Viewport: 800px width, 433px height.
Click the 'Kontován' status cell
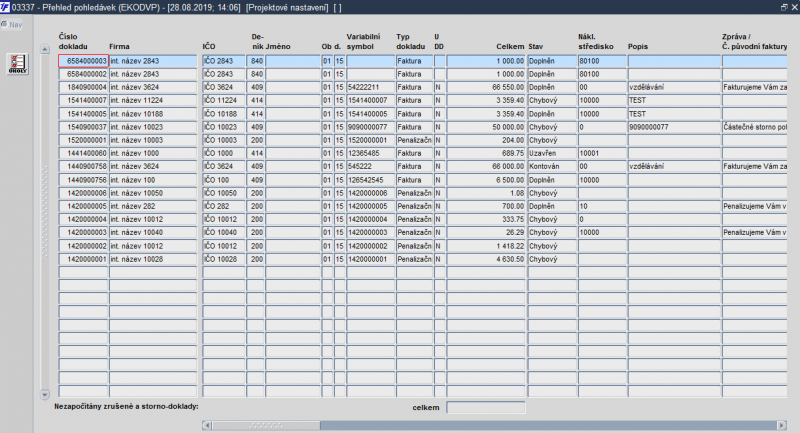tap(552, 166)
